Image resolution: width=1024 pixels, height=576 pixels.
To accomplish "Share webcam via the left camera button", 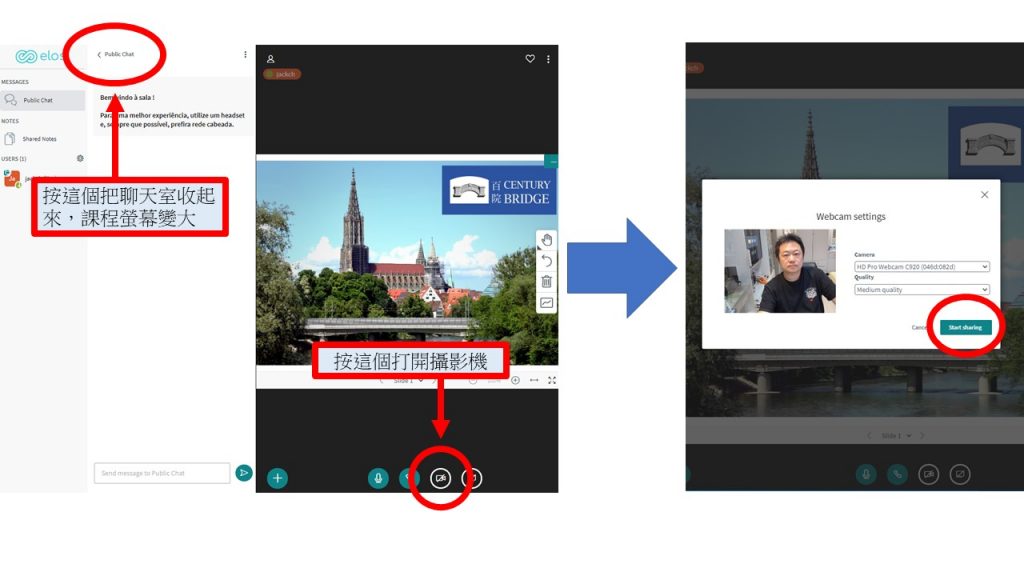I will [441, 478].
